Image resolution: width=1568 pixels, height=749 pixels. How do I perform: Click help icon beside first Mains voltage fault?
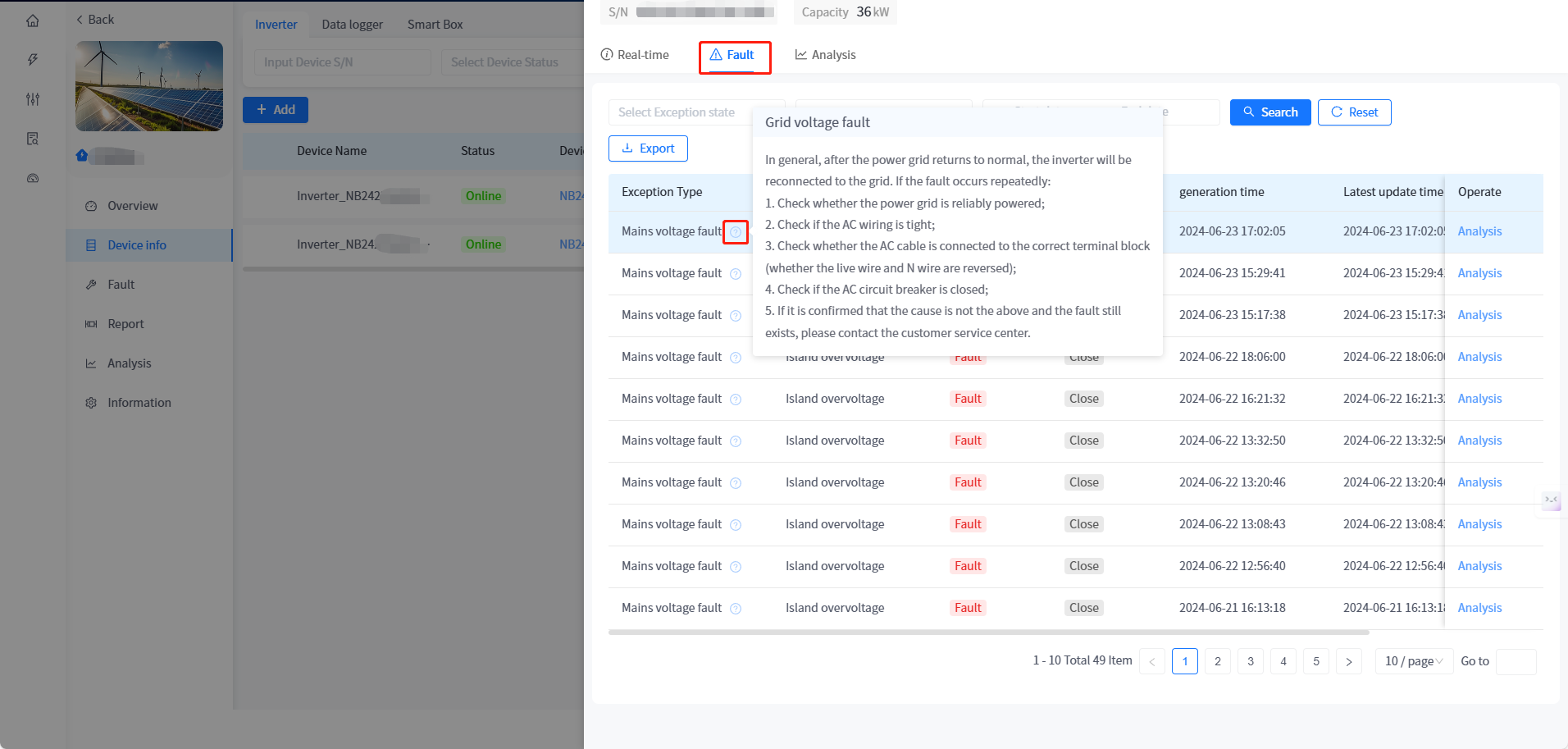[736, 232]
